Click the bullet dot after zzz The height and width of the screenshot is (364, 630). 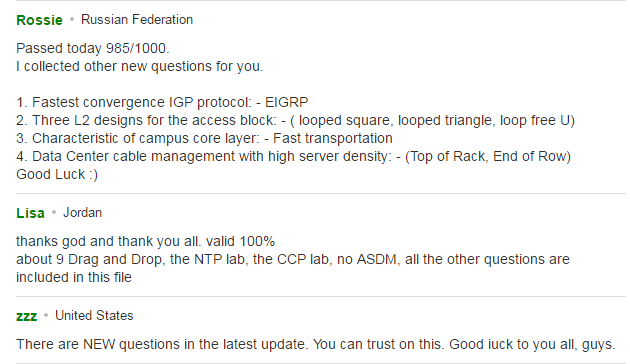pos(46,315)
